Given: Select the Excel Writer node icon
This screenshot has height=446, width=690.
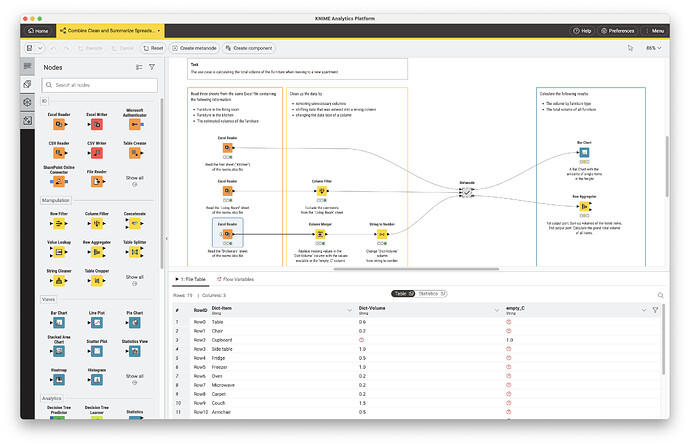Looking at the screenshot, I should click(x=97, y=124).
